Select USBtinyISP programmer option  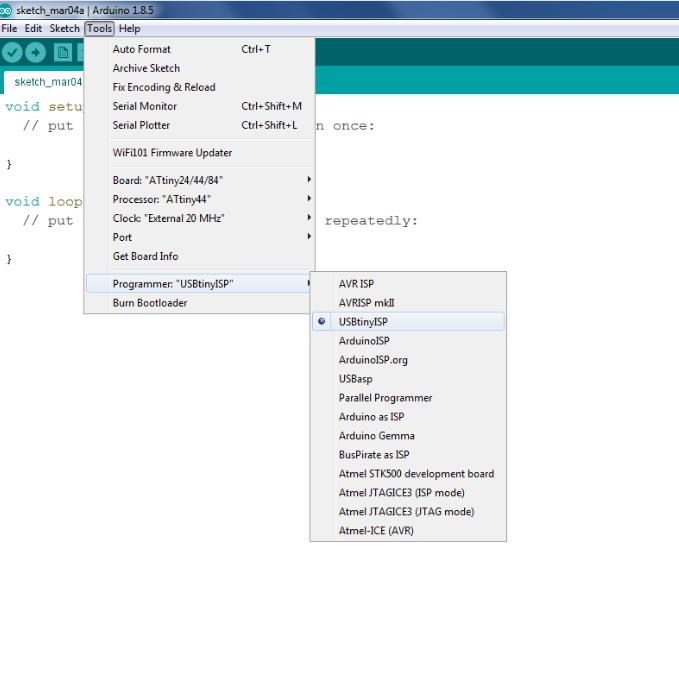pos(408,322)
